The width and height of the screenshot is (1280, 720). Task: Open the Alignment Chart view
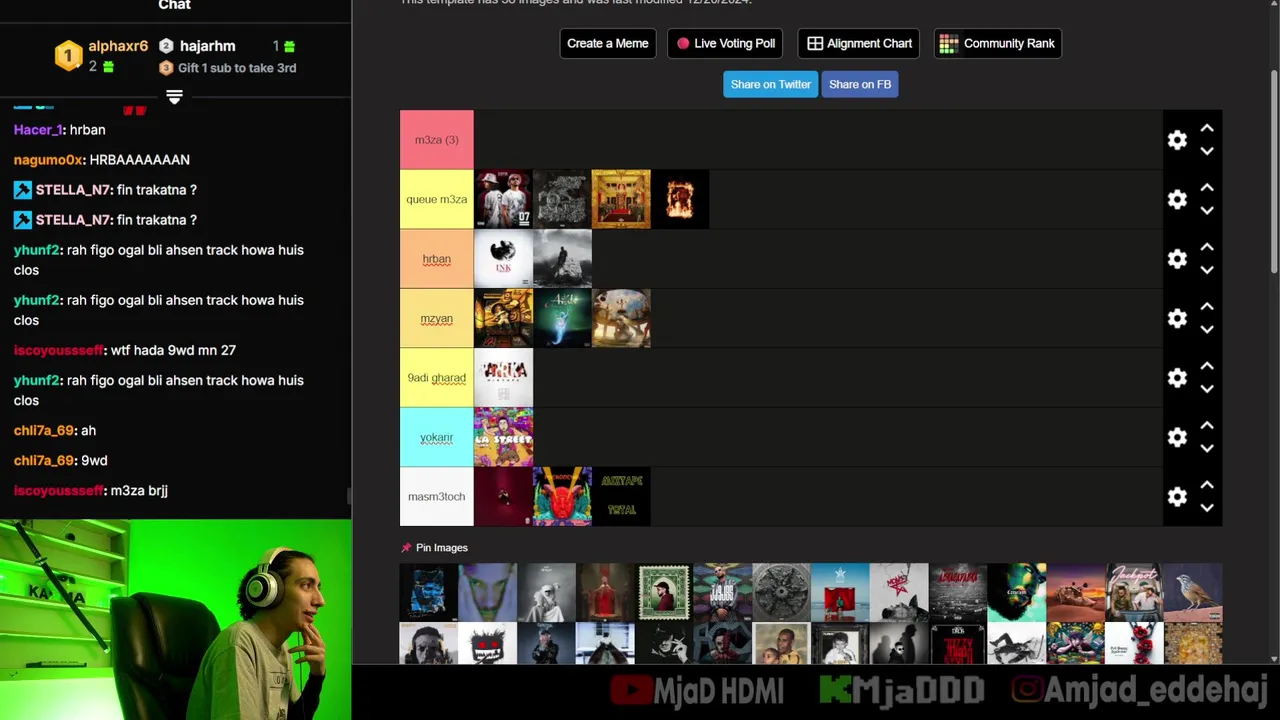coord(859,43)
